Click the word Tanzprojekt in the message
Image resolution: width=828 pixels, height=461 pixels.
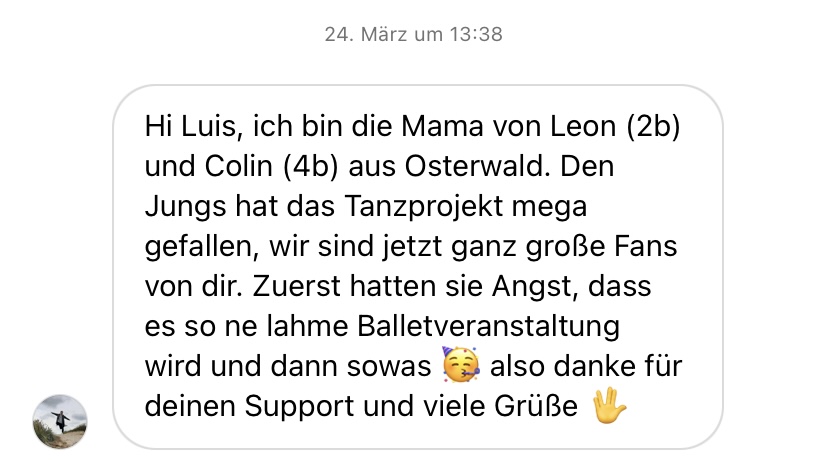[424, 206]
